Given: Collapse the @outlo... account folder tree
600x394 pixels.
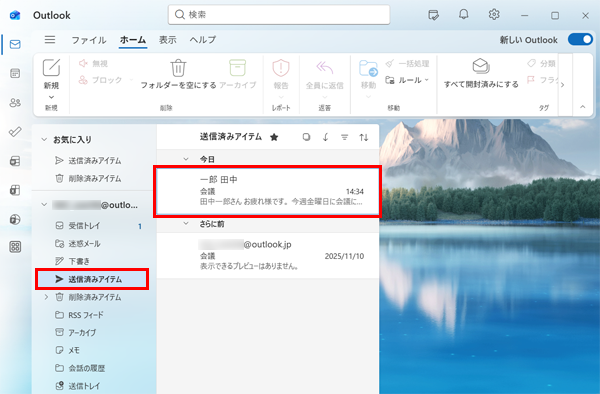Looking at the screenshot, I should tap(44, 205).
